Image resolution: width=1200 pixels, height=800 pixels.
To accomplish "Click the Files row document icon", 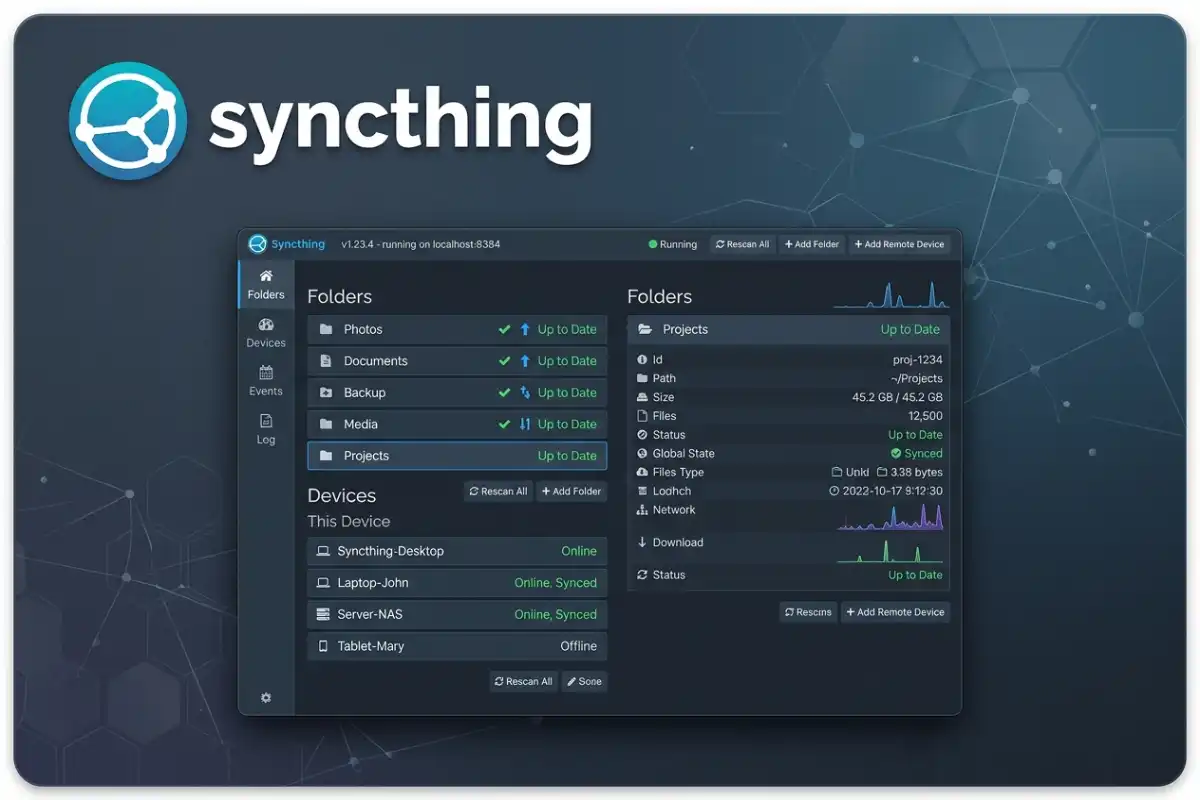I will point(642,416).
